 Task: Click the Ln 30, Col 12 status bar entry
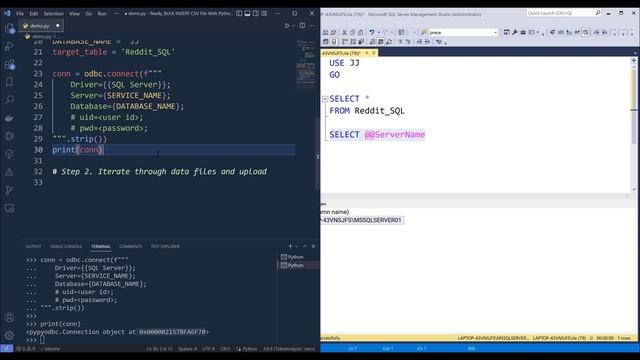pos(159,349)
